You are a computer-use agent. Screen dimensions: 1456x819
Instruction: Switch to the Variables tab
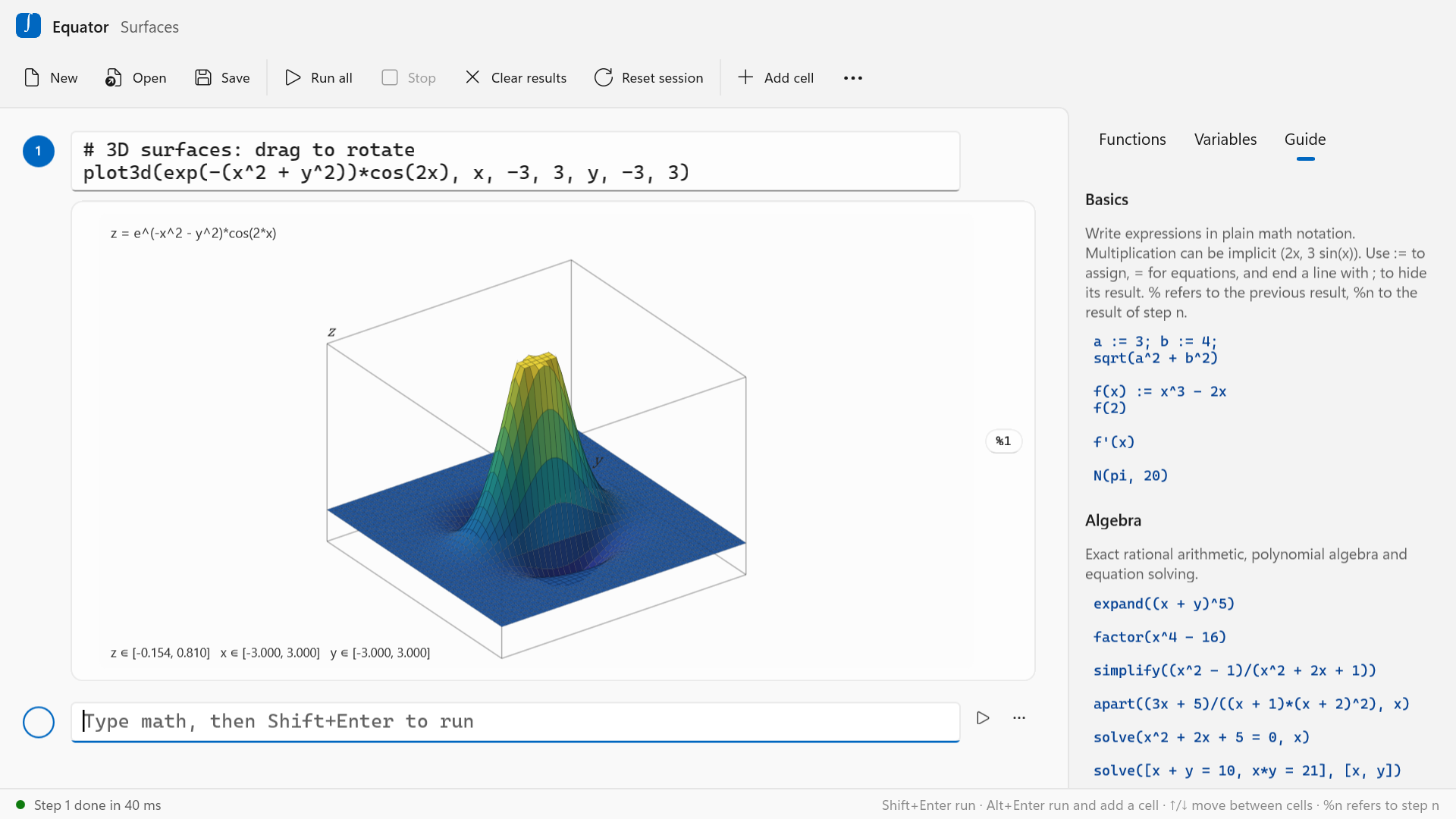click(x=1225, y=140)
